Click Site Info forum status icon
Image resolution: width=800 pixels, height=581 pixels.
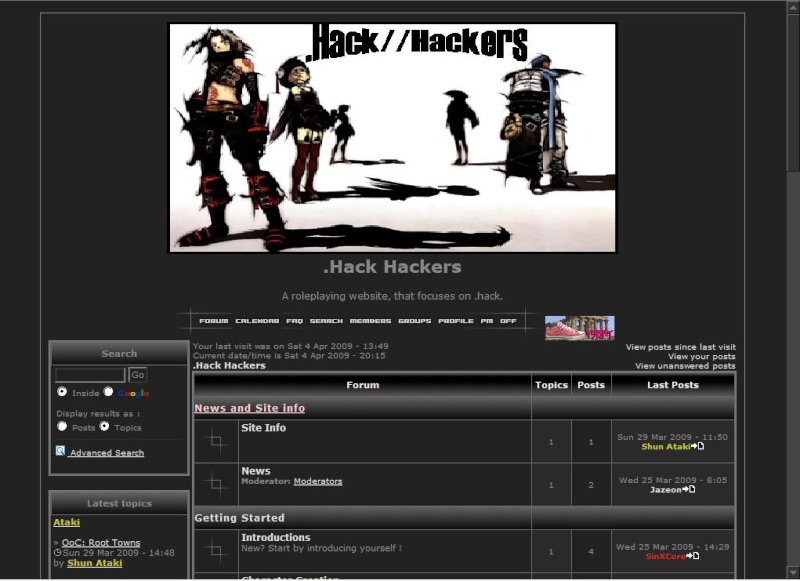[x=216, y=441]
